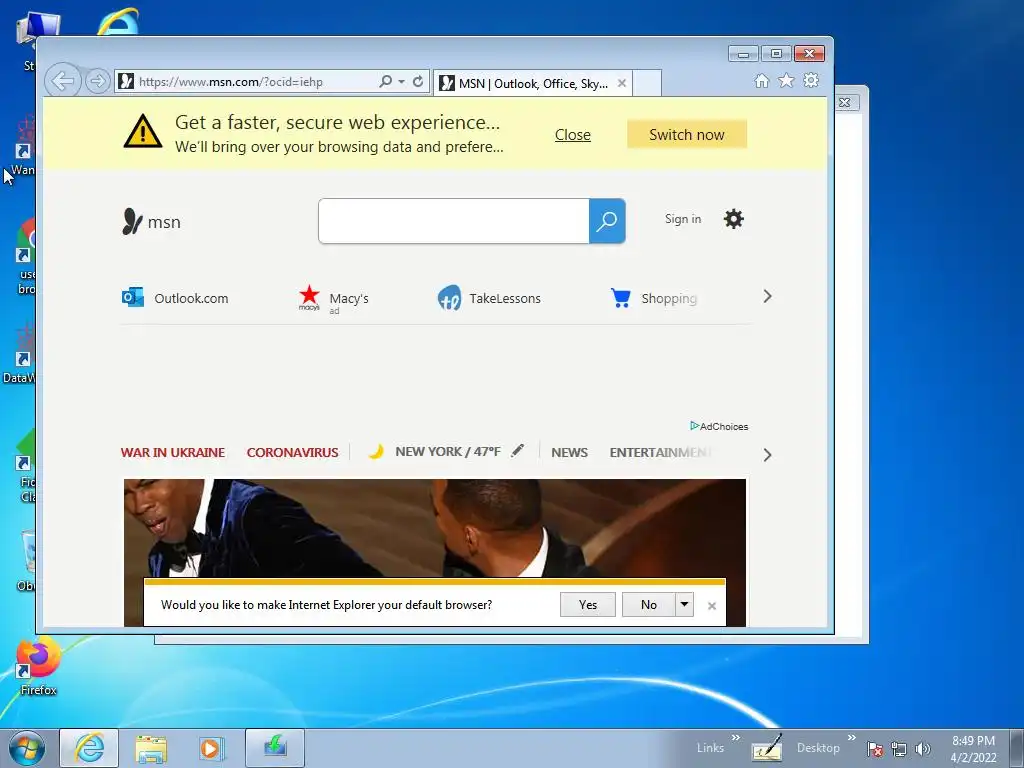Select WAR IN UKRAINE category
The width and height of the screenshot is (1024, 768).
pos(173,453)
